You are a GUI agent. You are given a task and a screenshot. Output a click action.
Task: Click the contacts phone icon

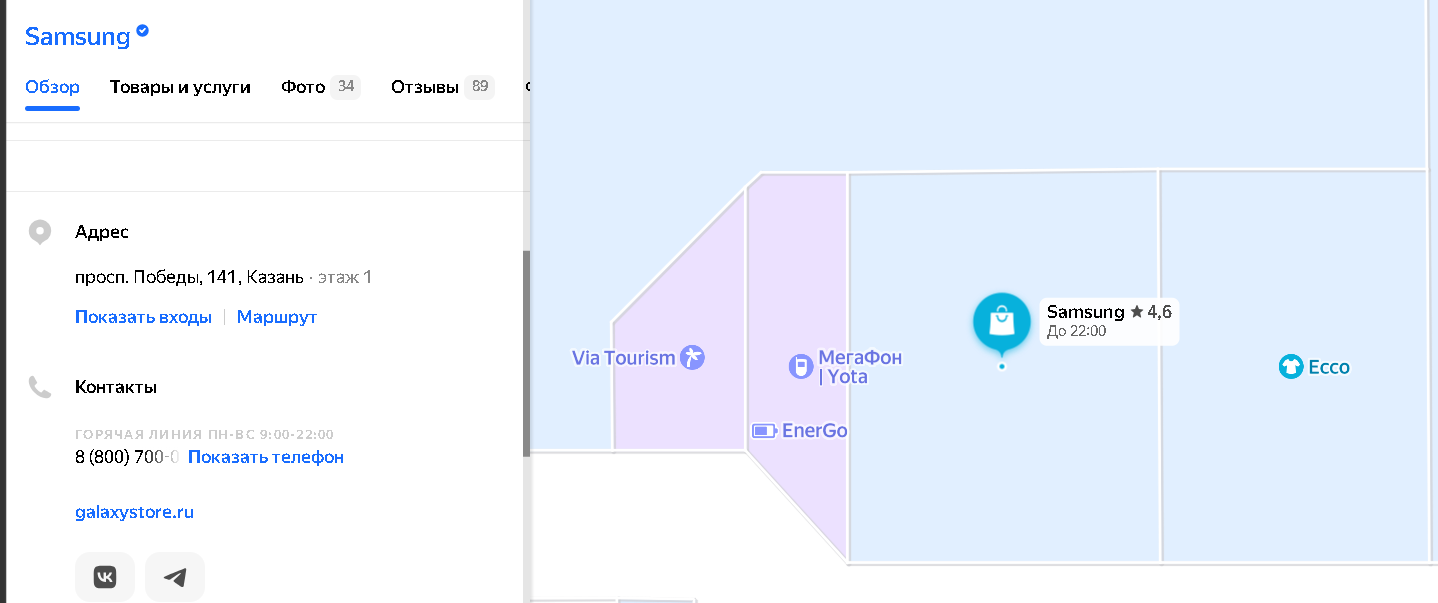coord(40,387)
